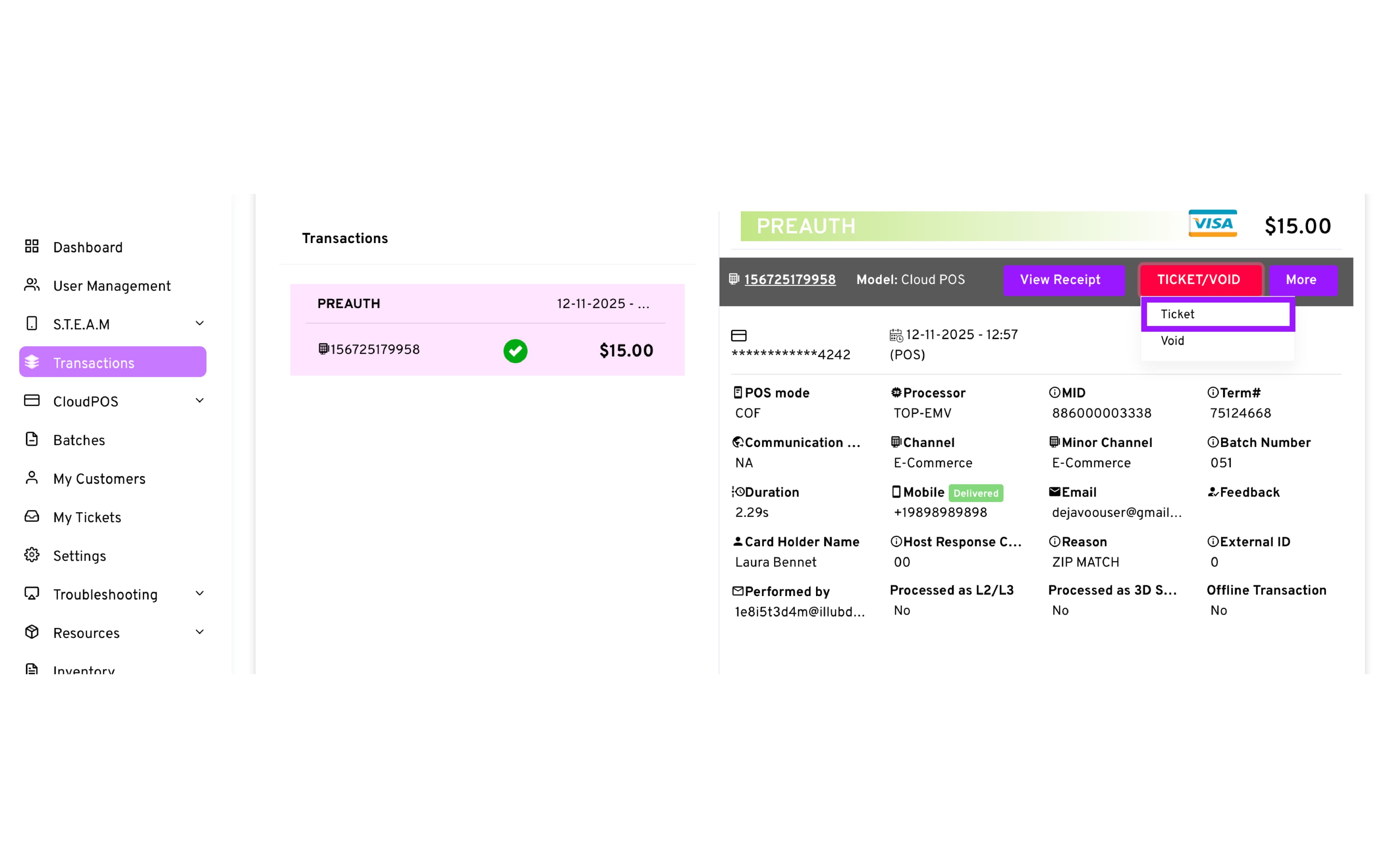The image size is (1389, 868).
Task: Expand the CloudPOS submenu chevron
Action: [200, 401]
